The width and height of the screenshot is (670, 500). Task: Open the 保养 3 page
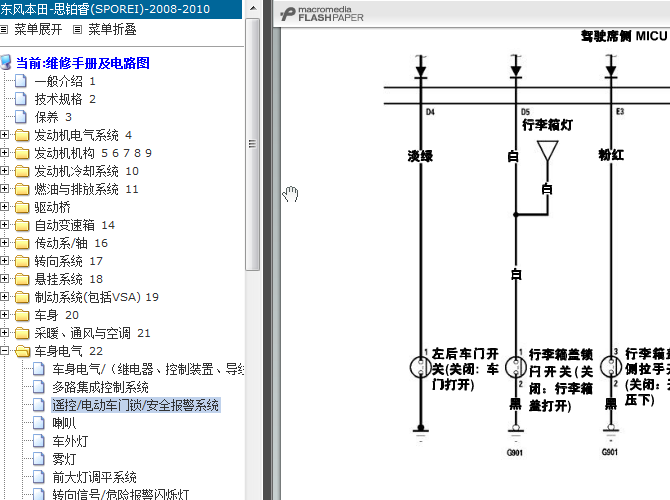point(53,117)
